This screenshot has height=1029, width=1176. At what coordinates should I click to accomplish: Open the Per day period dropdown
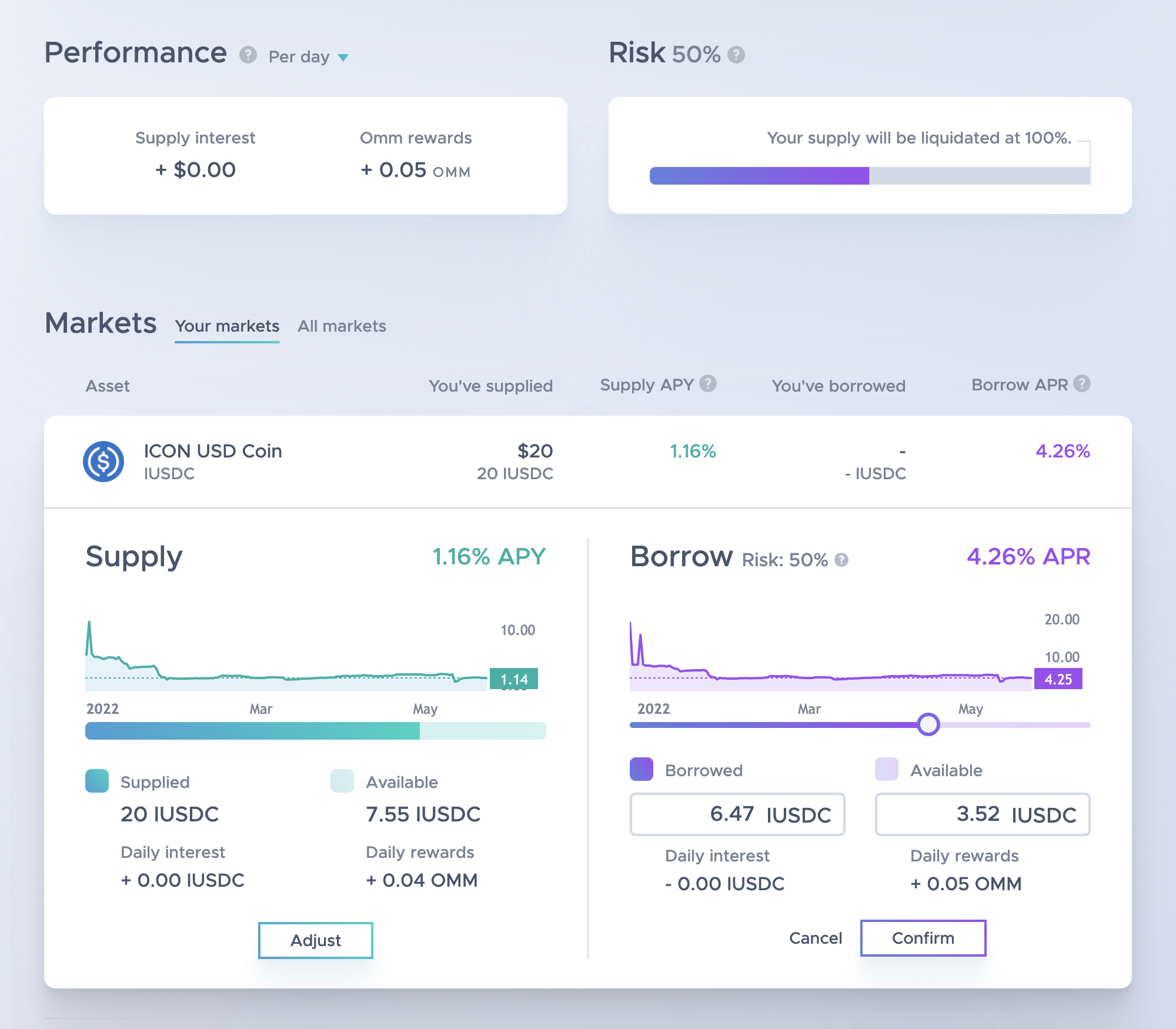click(299, 57)
